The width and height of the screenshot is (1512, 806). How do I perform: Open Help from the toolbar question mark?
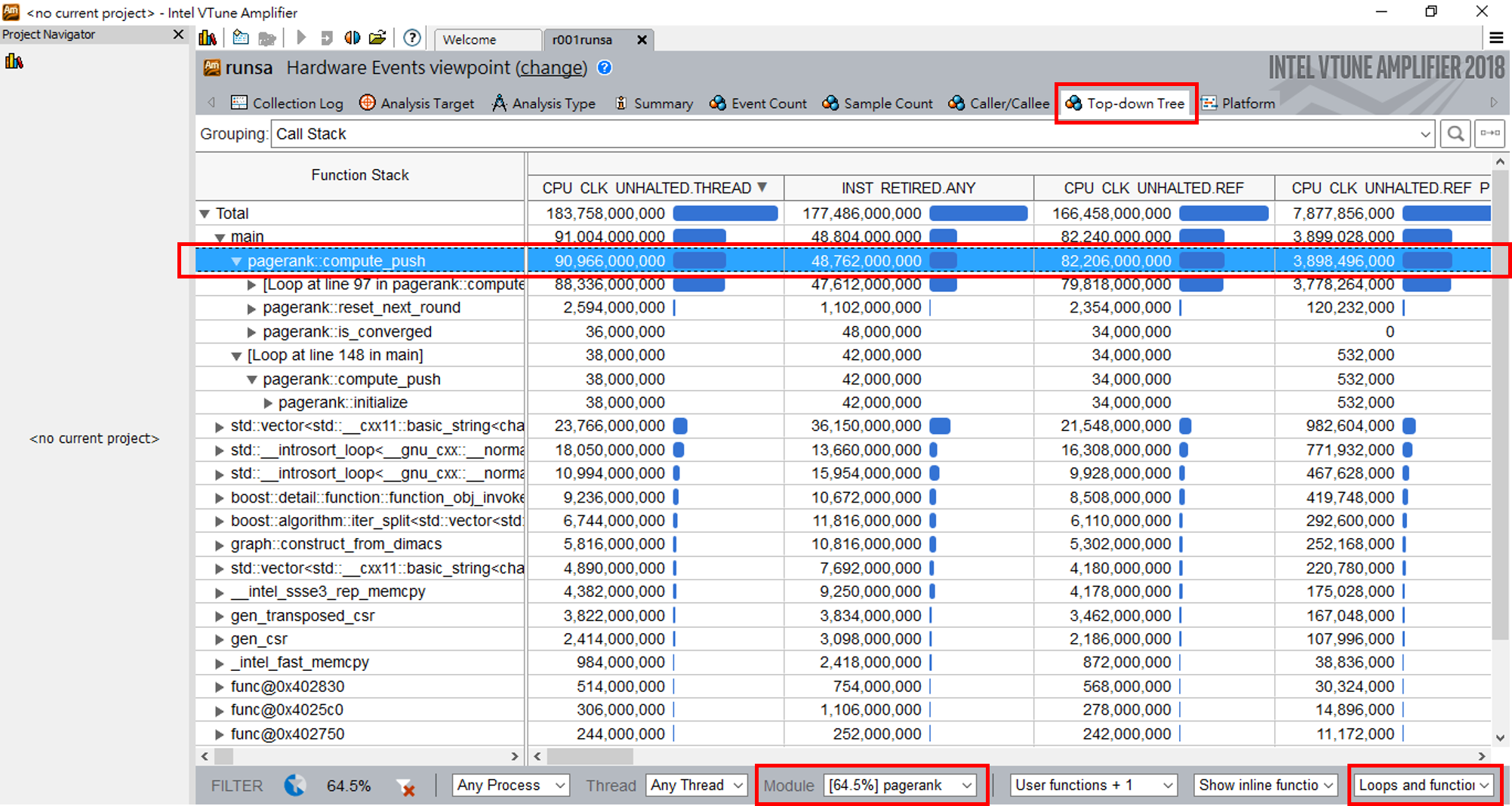point(412,38)
